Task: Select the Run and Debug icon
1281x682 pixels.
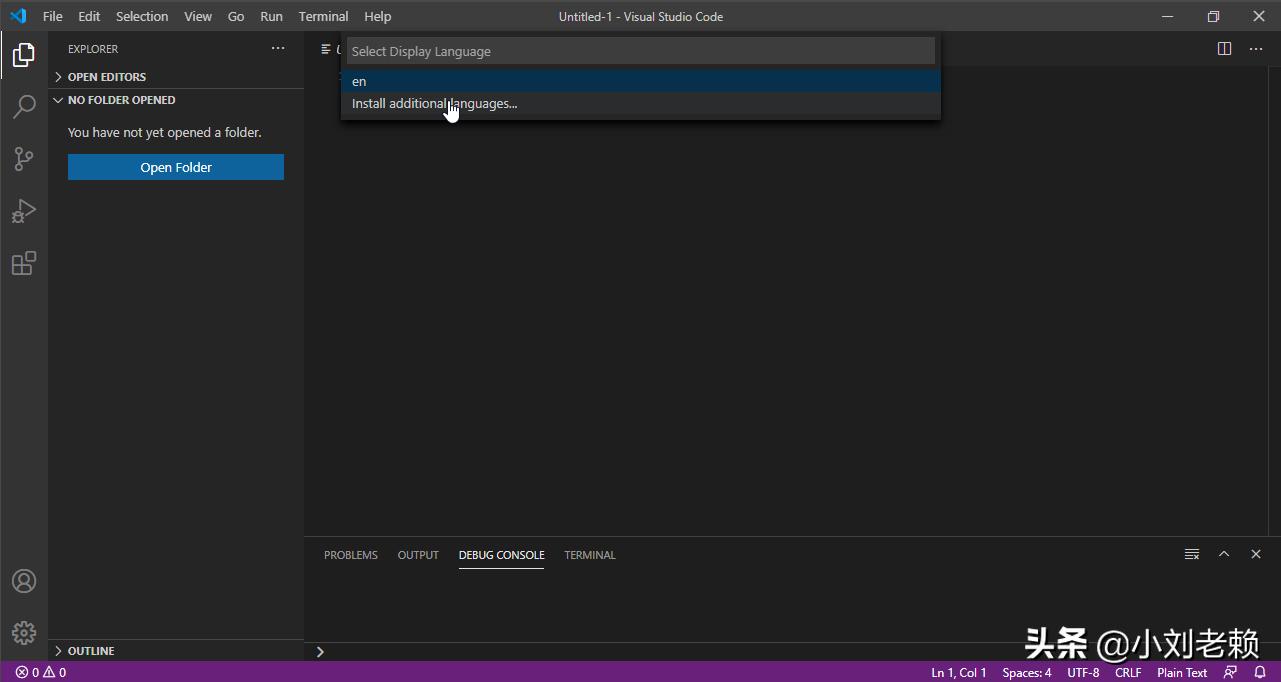Action: [23, 210]
